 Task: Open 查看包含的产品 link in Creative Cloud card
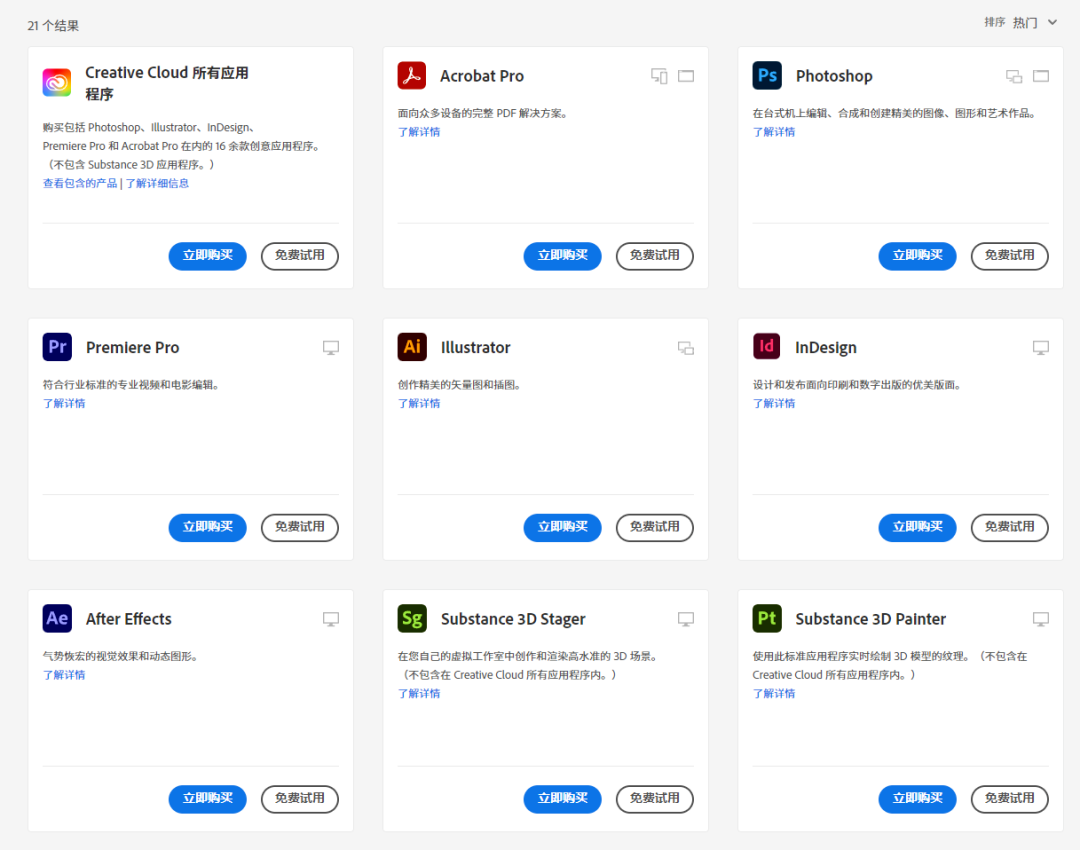pyautogui.click(x=80, y=183)
